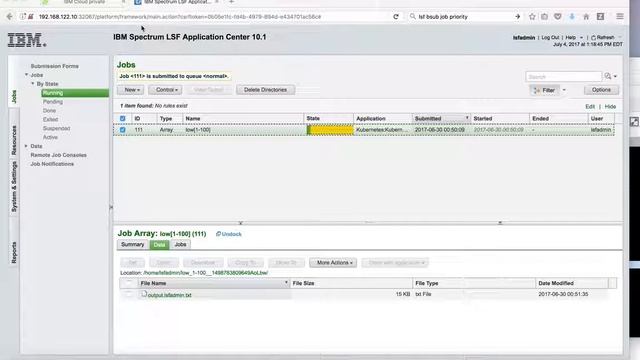
Task: Select Suspended in the By State tree
Action: click(x=56, y=128)
